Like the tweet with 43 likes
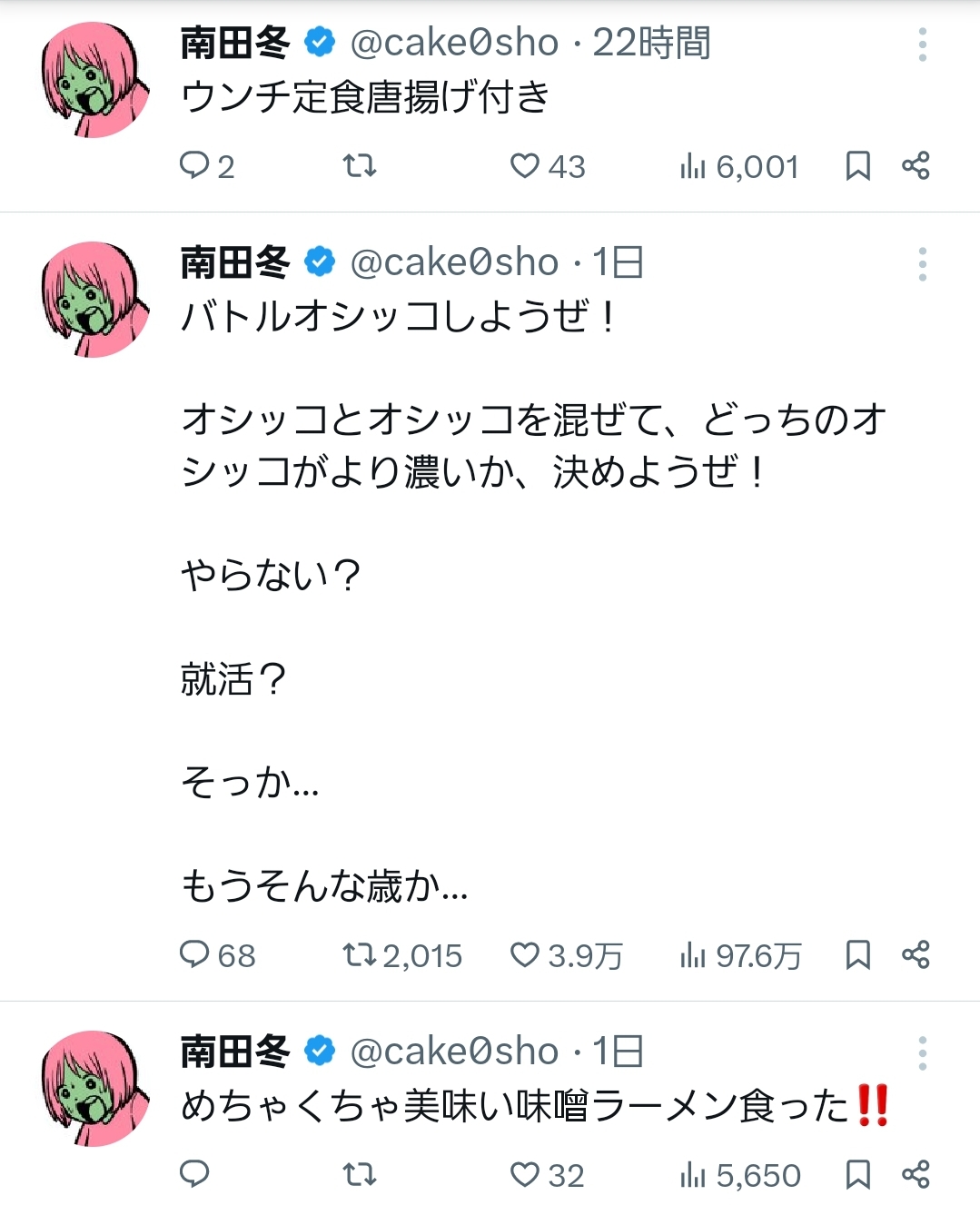The height and width of the screenshot is (1205, 980). click(525, 165)
